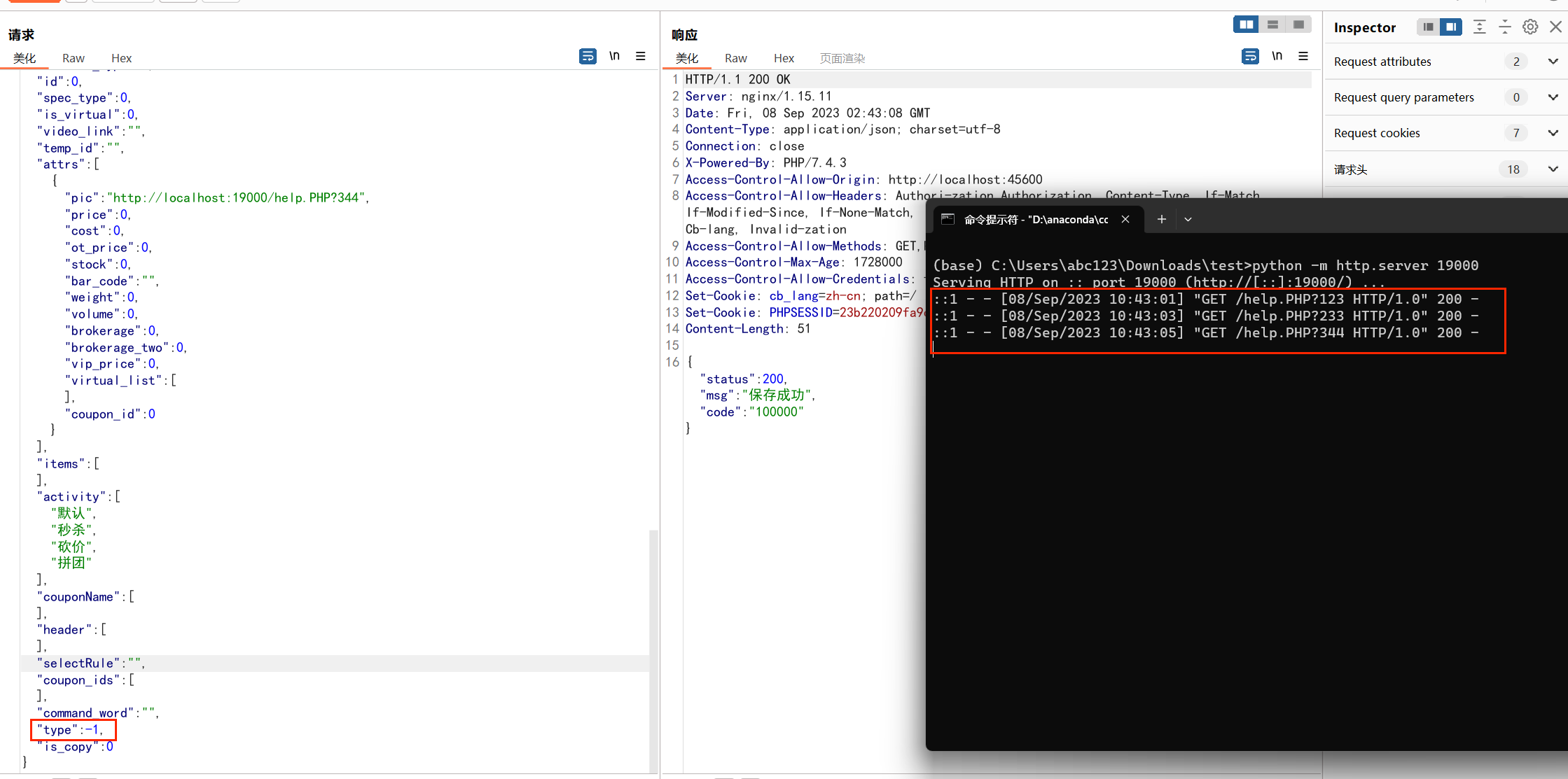The height and width of the screenshot is (779, 1568).
Task: Show newline characters in response panel
Action: click(x=1277, y=56)
